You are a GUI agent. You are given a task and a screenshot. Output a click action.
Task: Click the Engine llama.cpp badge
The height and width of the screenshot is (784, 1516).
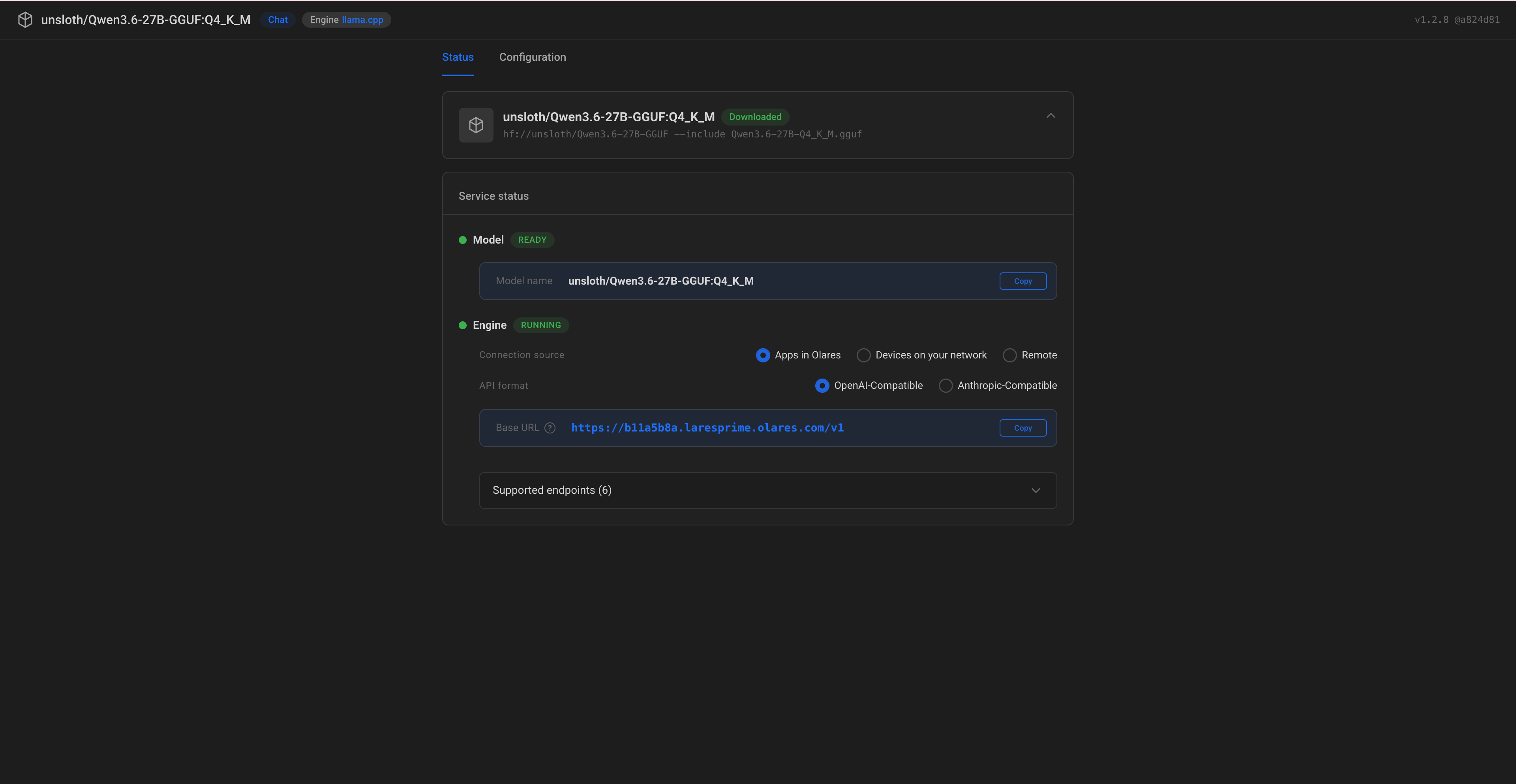346,19
